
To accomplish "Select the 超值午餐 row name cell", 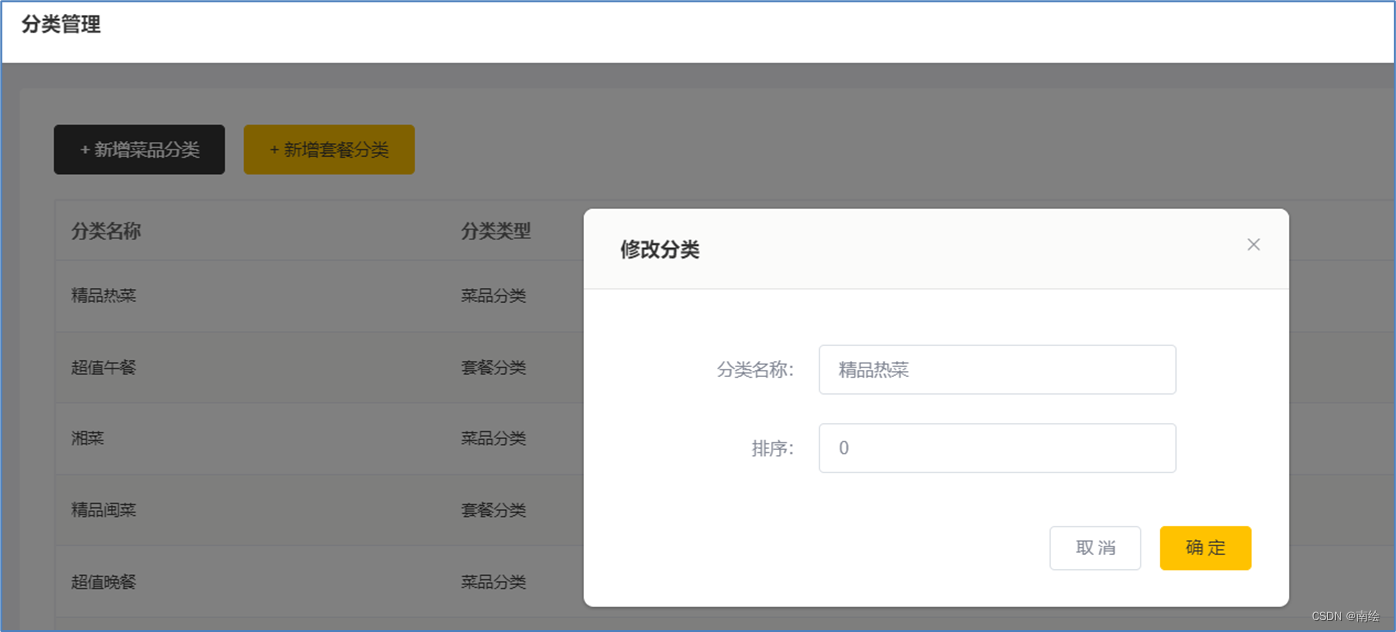I will pos(104,367).
